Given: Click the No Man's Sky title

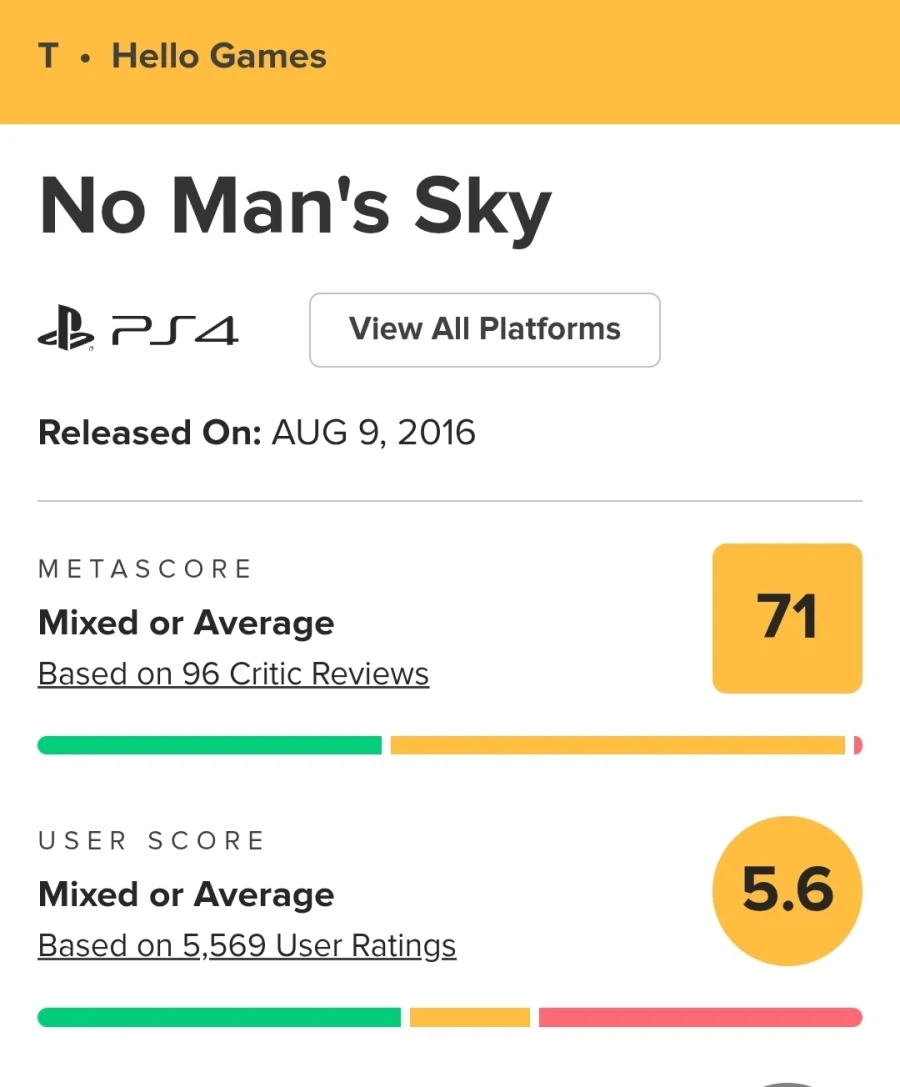Looking at the screenshot, I should click(295, 207).
